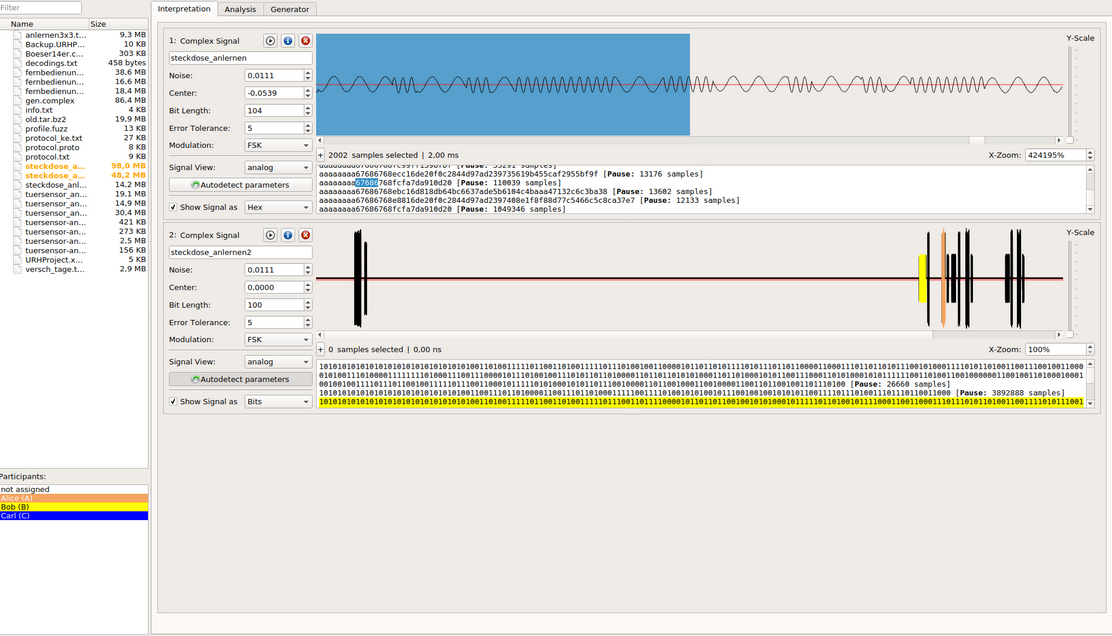Open info for signal 1

click(288, 41)
